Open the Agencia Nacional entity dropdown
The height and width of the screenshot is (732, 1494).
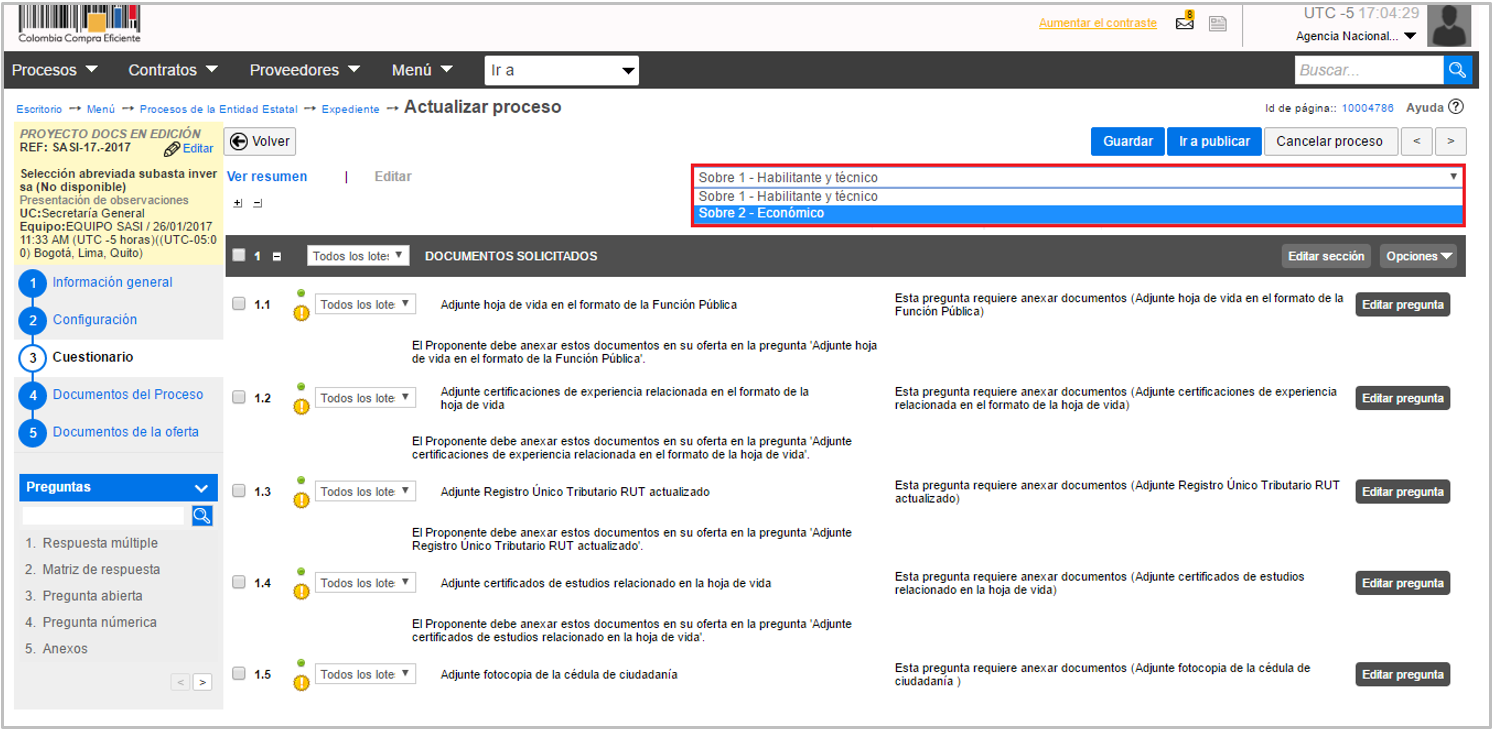pyautogui.click(x=1356, y=36)
